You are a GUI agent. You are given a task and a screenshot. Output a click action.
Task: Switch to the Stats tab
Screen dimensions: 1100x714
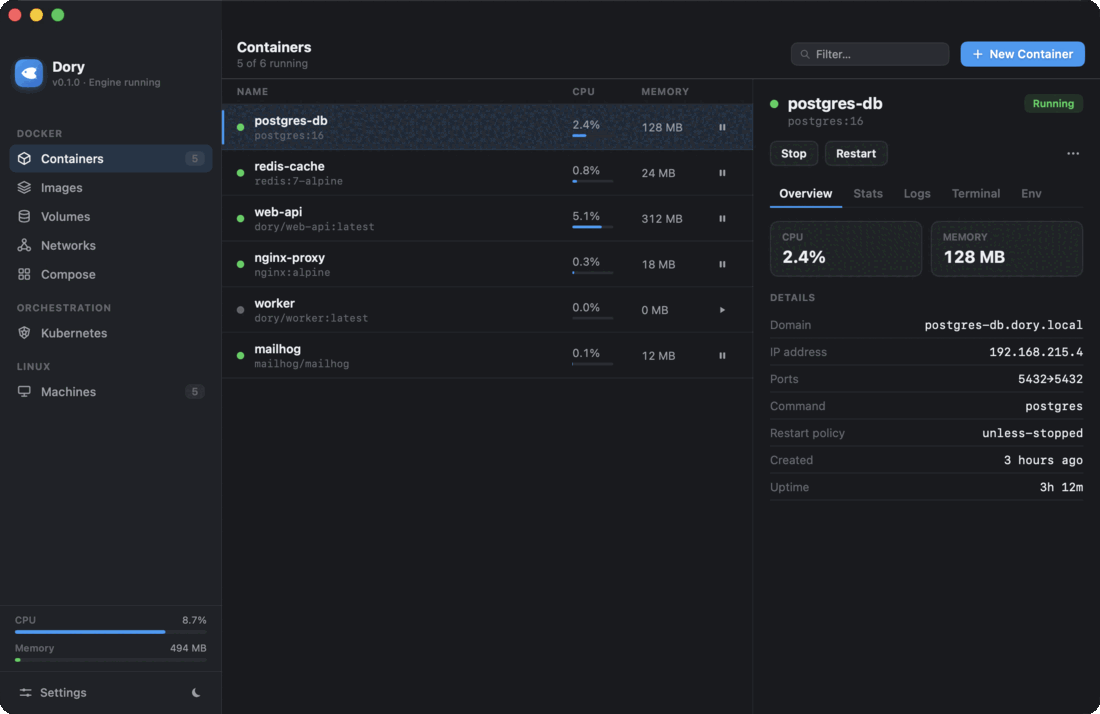868,194
